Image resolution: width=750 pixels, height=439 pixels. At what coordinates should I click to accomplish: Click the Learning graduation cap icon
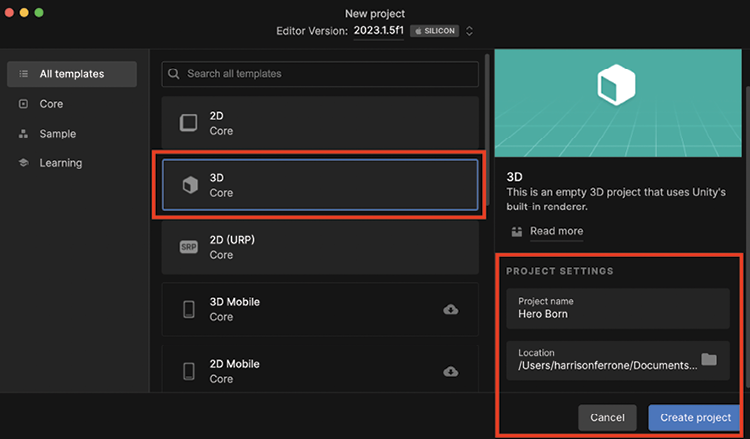tap(23, 163)
